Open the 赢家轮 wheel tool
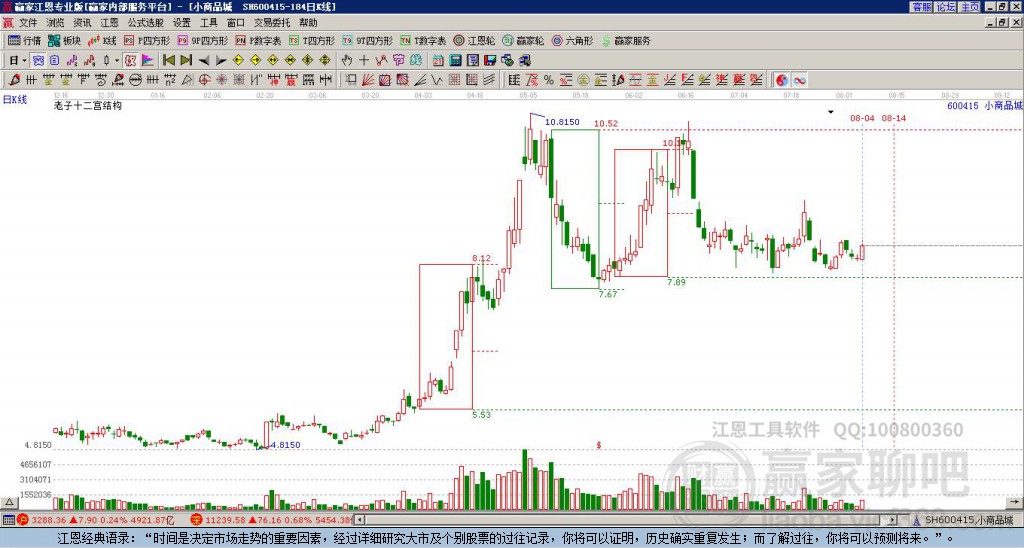This screenshot has width=1024, height=548. [x=524, y=40]
